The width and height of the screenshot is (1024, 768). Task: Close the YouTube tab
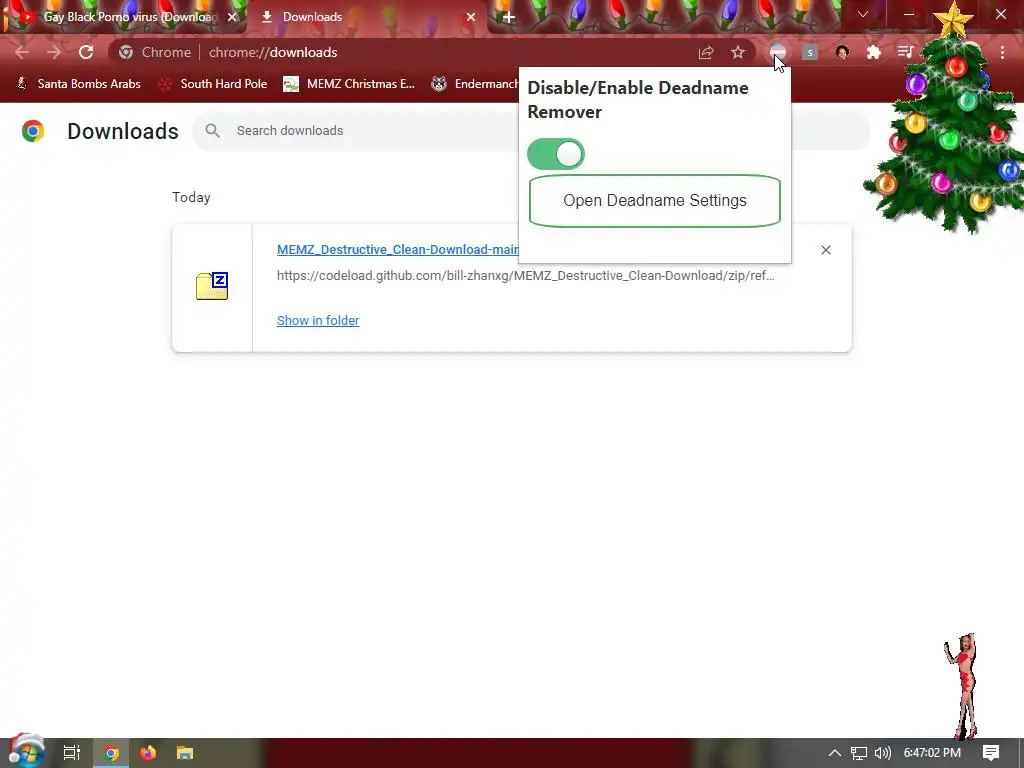point(232,17)
